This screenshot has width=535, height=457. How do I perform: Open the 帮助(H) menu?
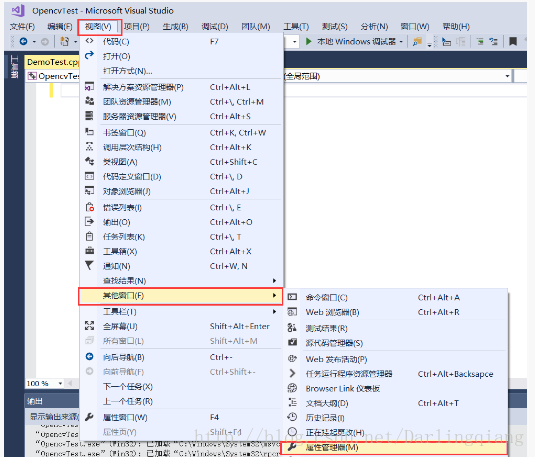click(456, 27)
